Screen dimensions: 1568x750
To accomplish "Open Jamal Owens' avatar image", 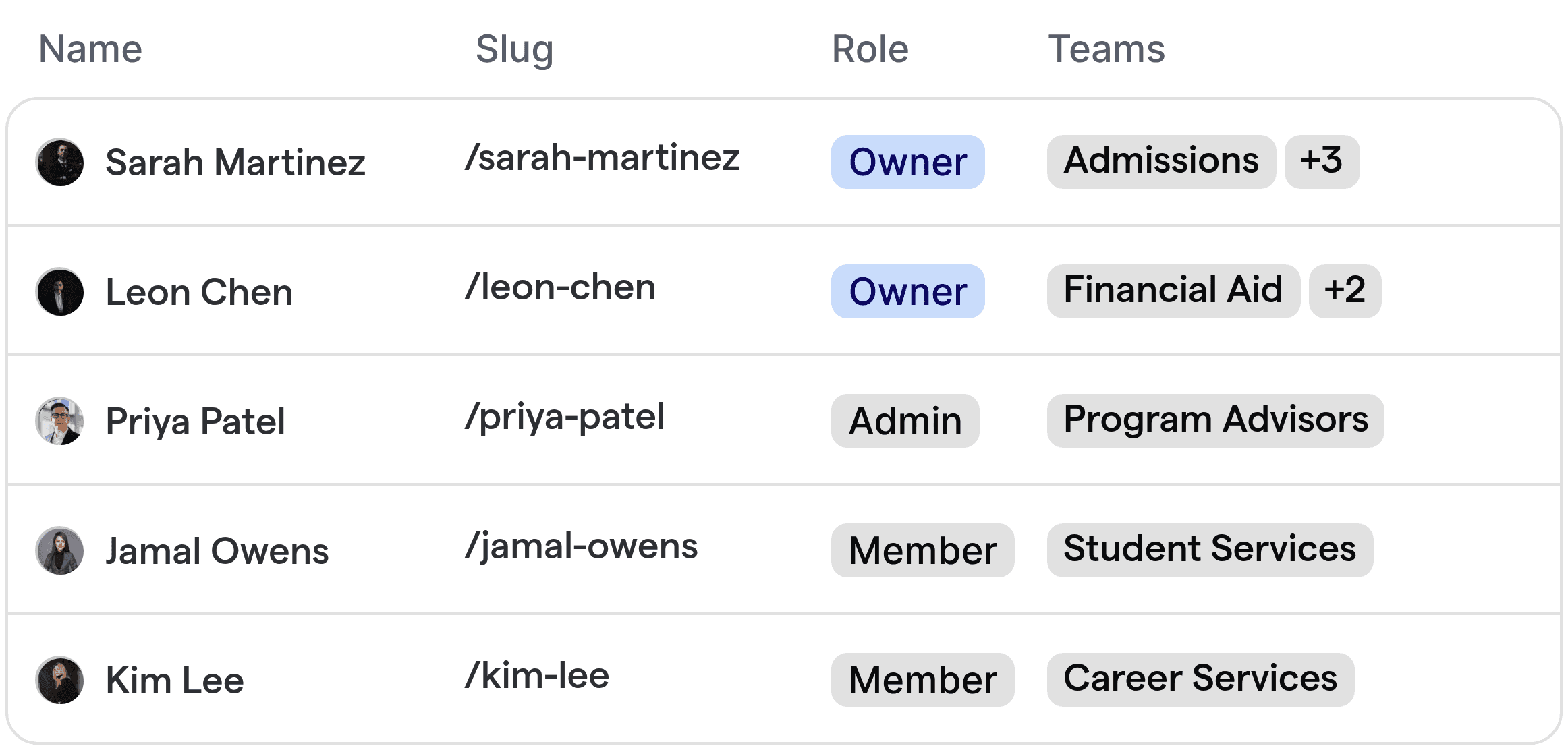I will pyautogui.click(x=59, y=550).
